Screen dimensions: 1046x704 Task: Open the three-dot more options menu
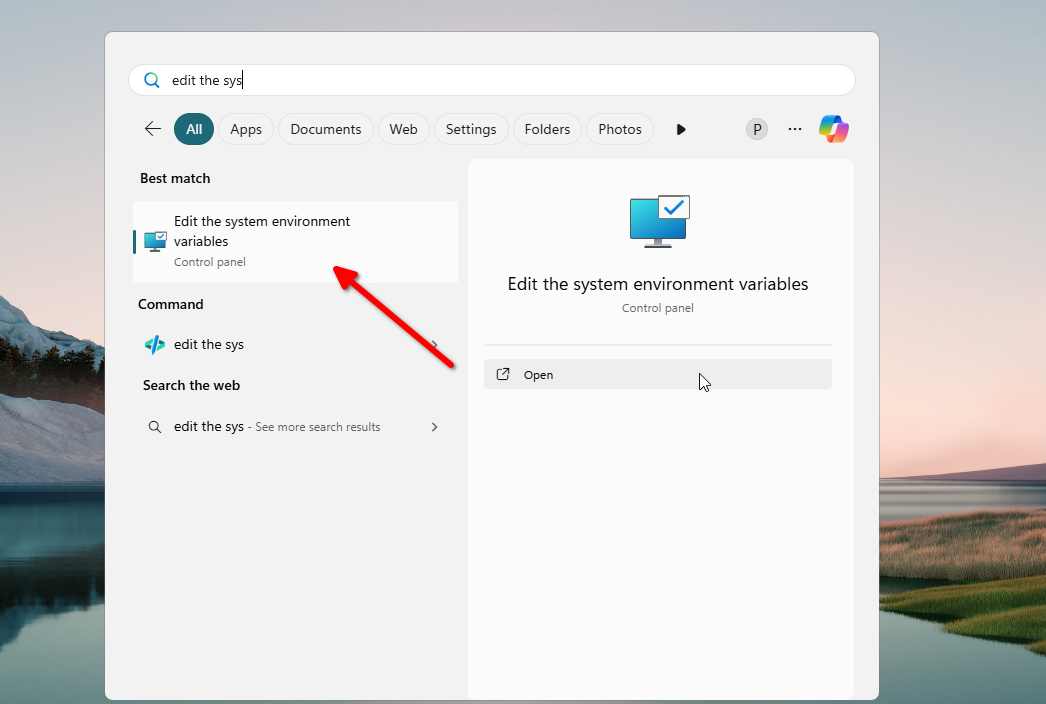pos(795,129)
